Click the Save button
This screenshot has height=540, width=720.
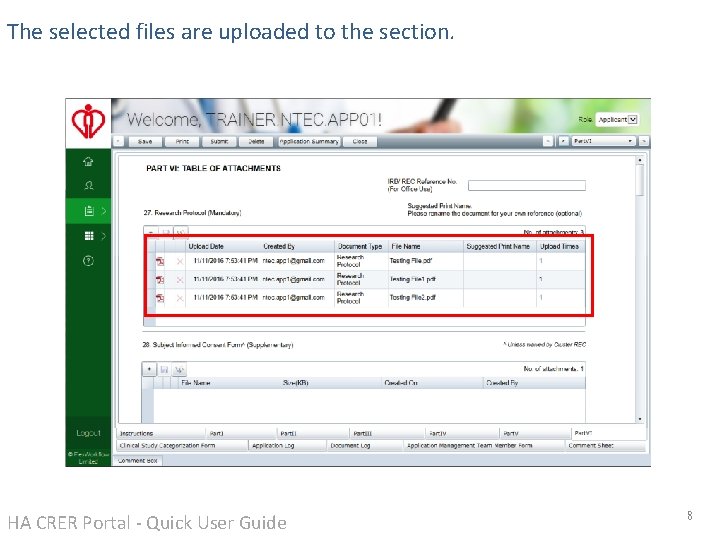click(x=145, y=141)
